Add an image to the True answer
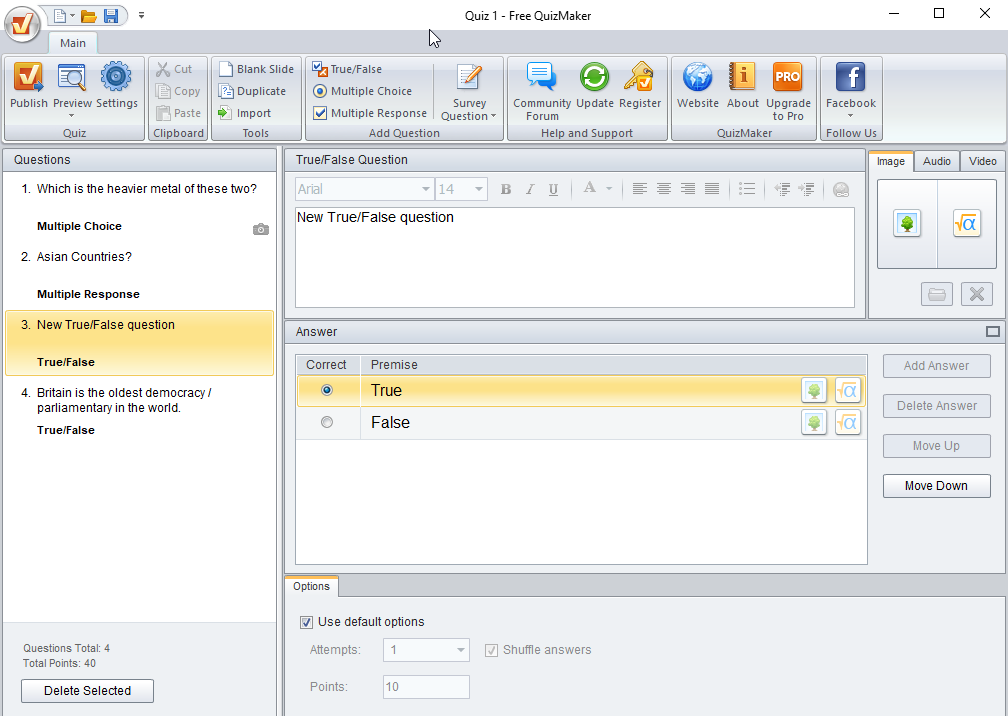The image size is (1008, 716). (x=814, y=390)
